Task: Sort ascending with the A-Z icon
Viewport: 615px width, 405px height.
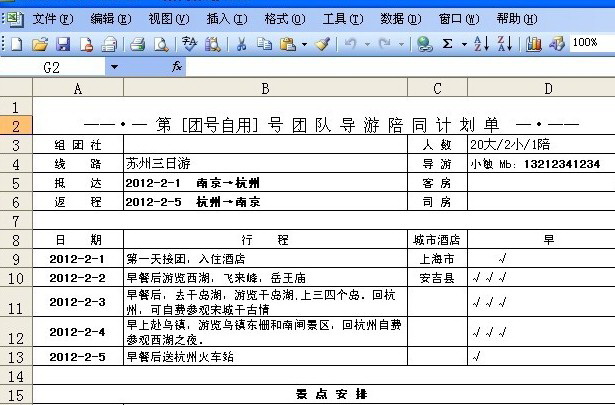Action: [x=481, y=44]
